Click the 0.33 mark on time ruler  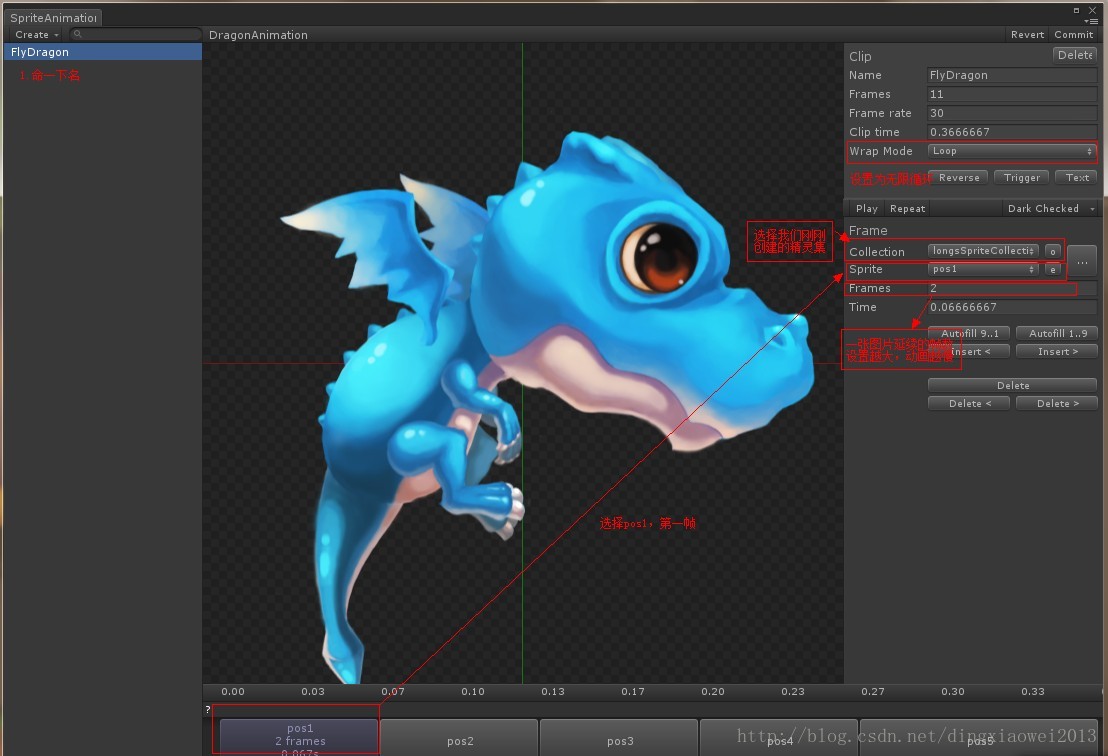[x=1032, y=692]
